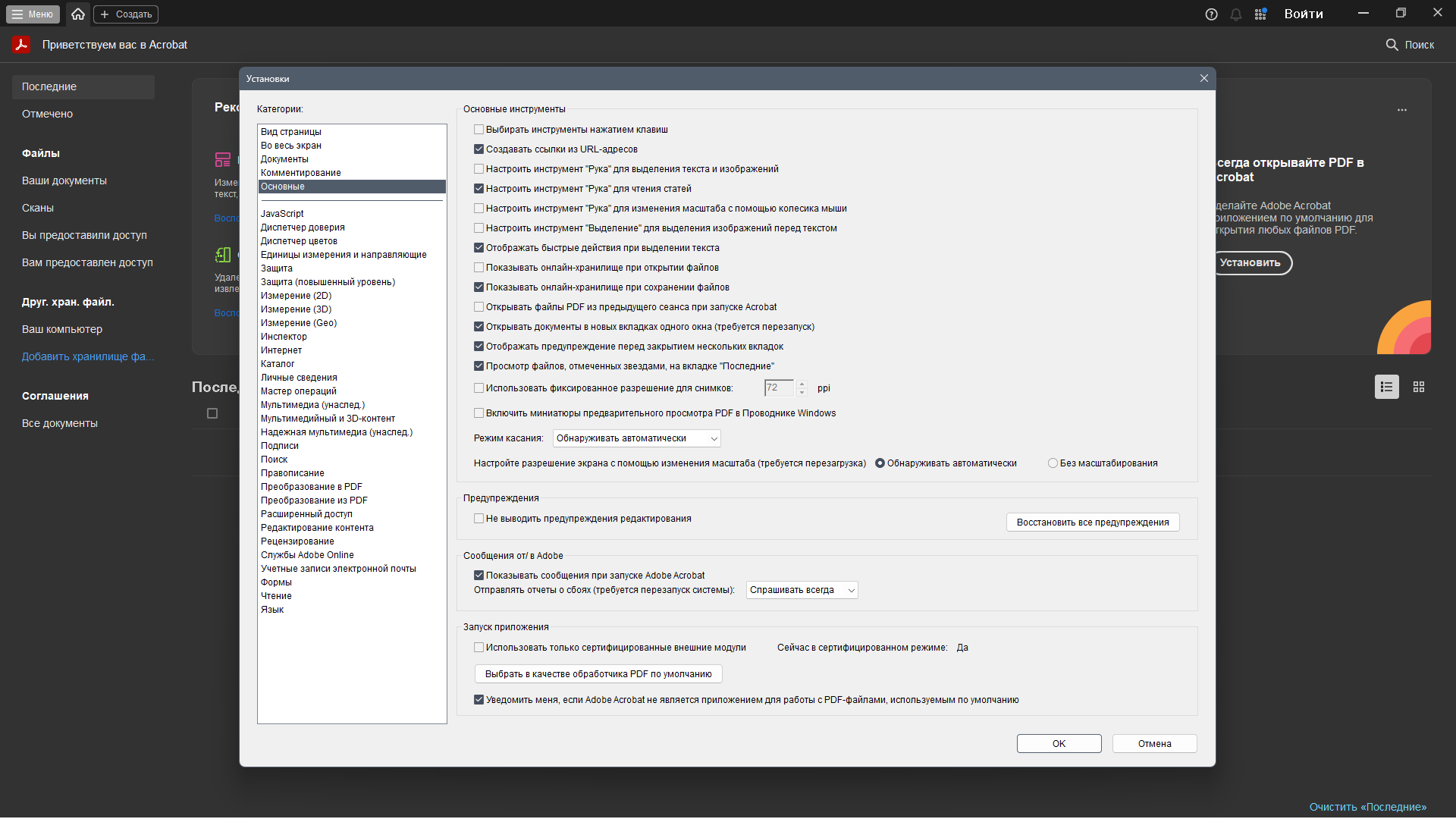Select "Без масштабирования" radio button
The width and height of the screenshot is (1456, 819).
coord(1053,463)
